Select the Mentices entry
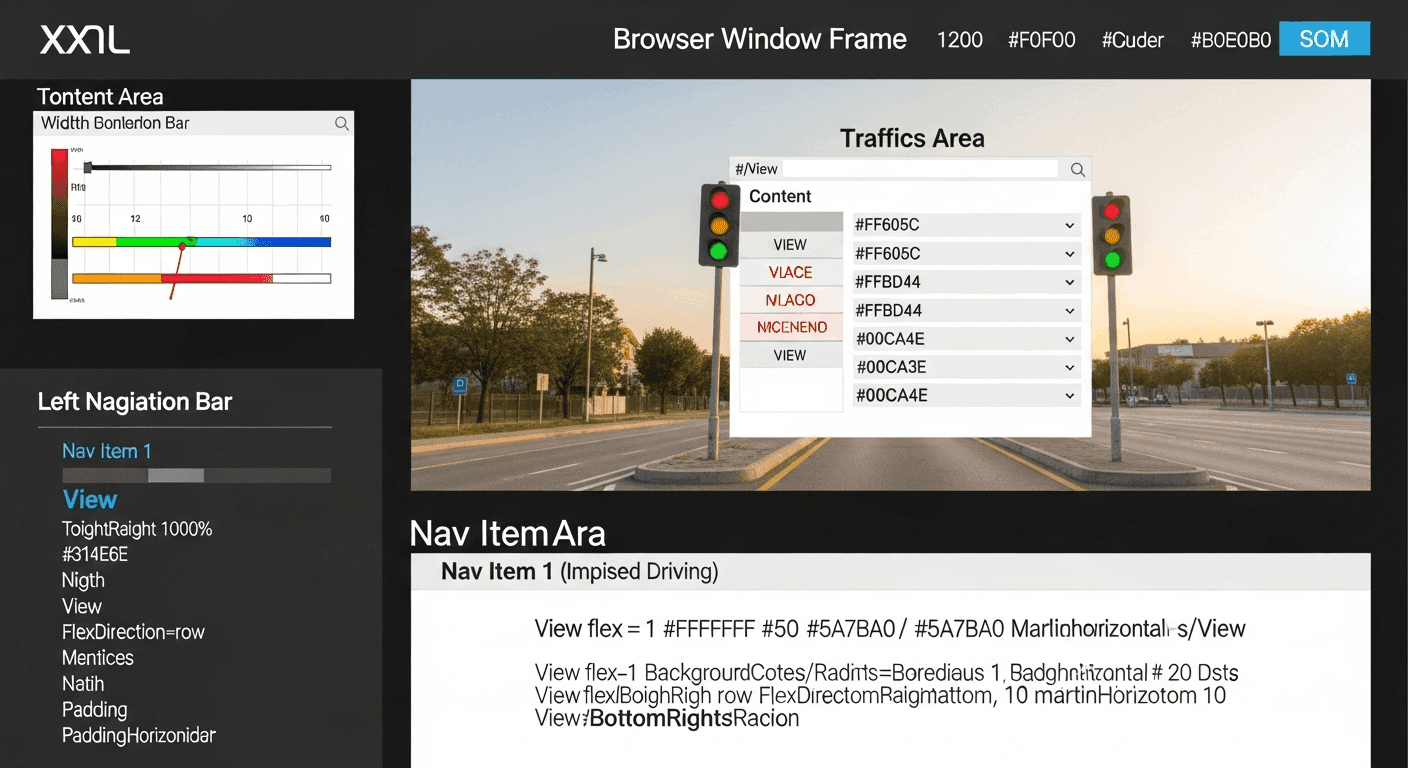This screenshot has width=1408, height=768. 98,658
